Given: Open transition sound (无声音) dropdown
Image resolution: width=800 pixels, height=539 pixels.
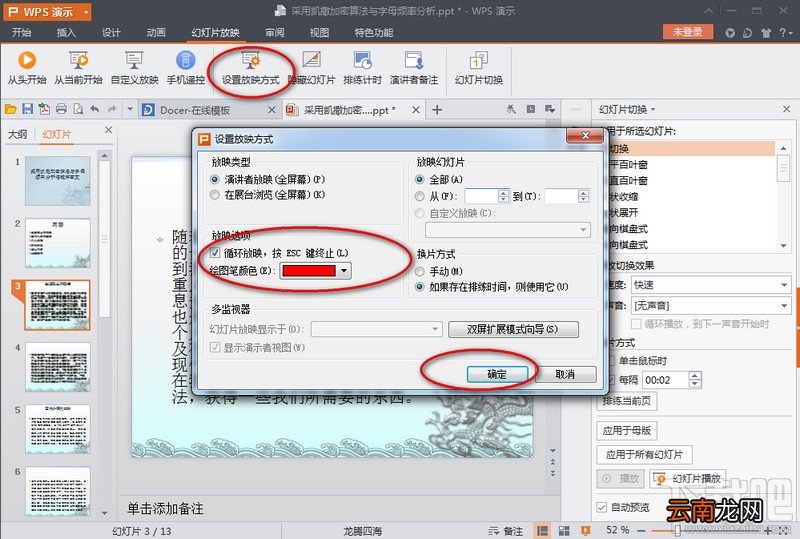Looking at the screenshot, I should pyautogui.click(x=784, y=306).
